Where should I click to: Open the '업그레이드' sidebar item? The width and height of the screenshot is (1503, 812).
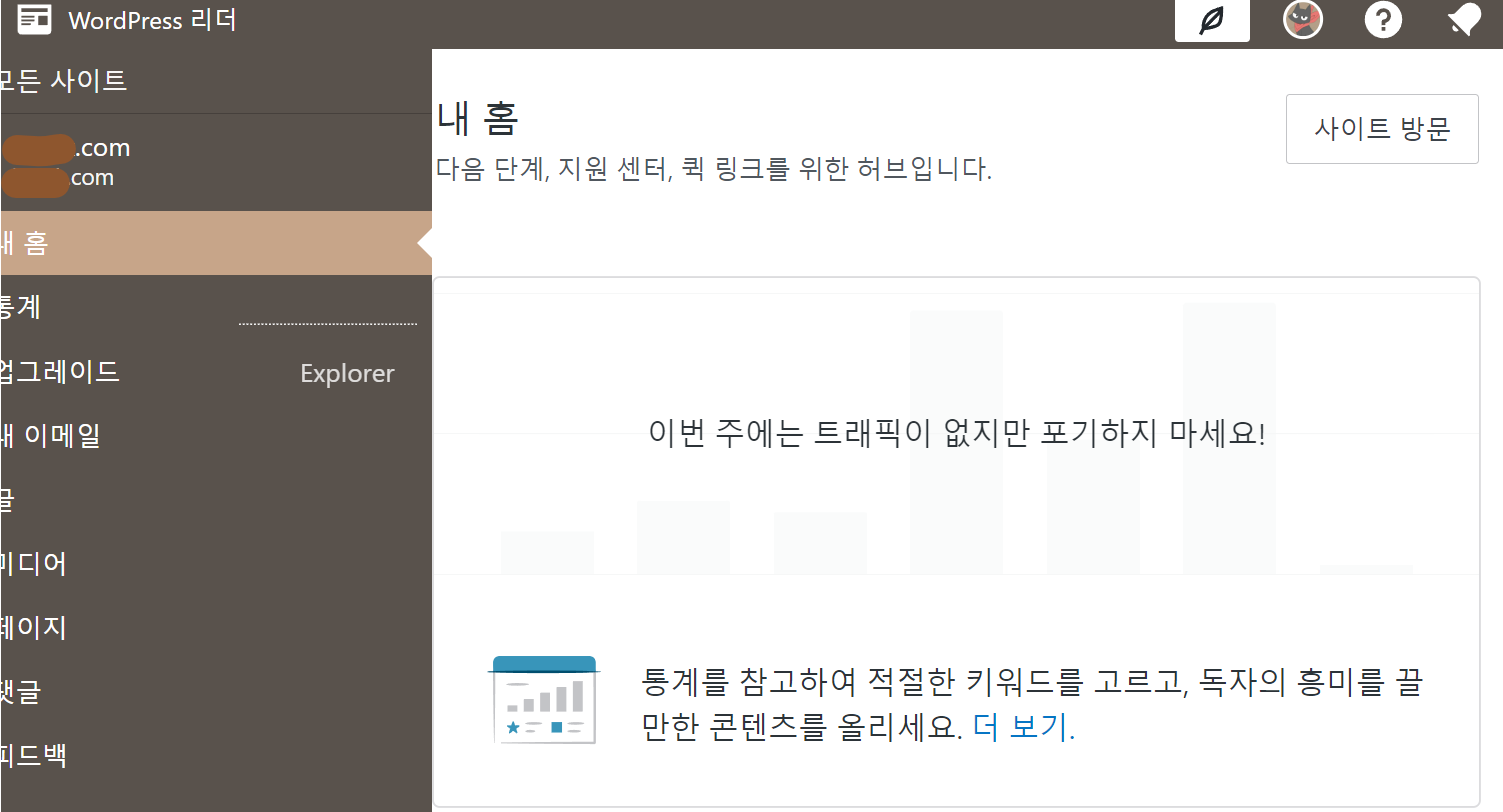[216, 372]
